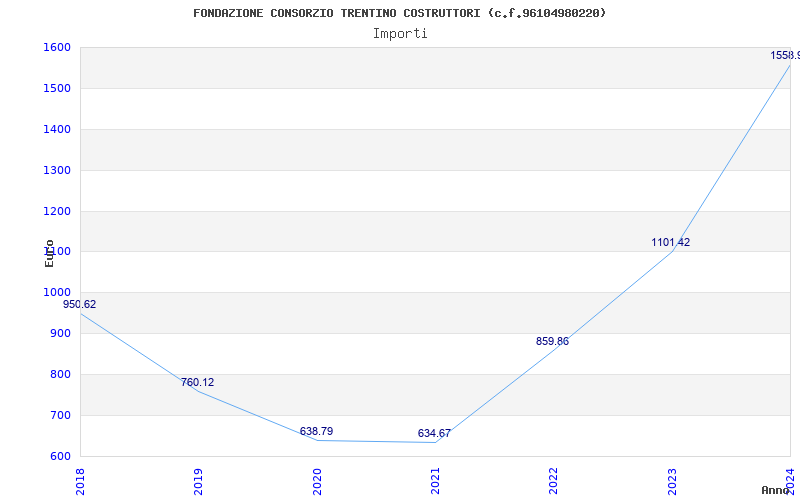Click the 2018 x-axis label
Viewport: 800px width, 500px height.
click(x=79, y=482)
